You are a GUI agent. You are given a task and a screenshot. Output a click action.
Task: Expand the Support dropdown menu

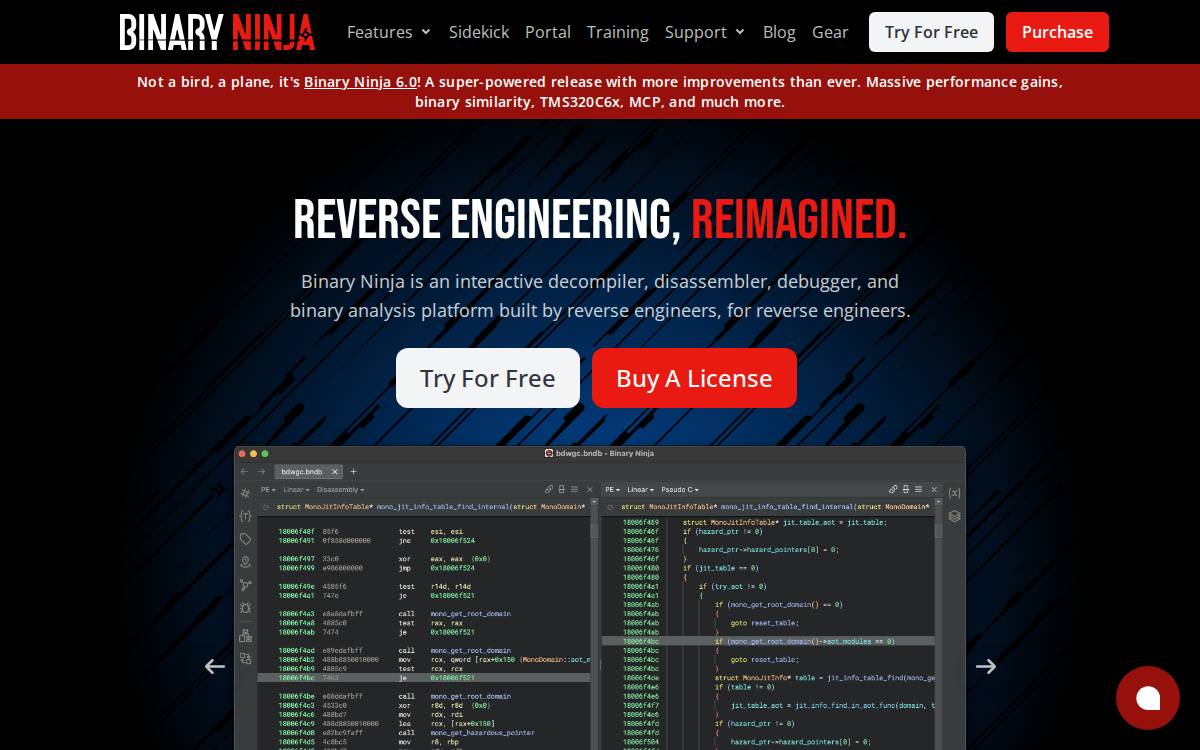click(705, 32)
